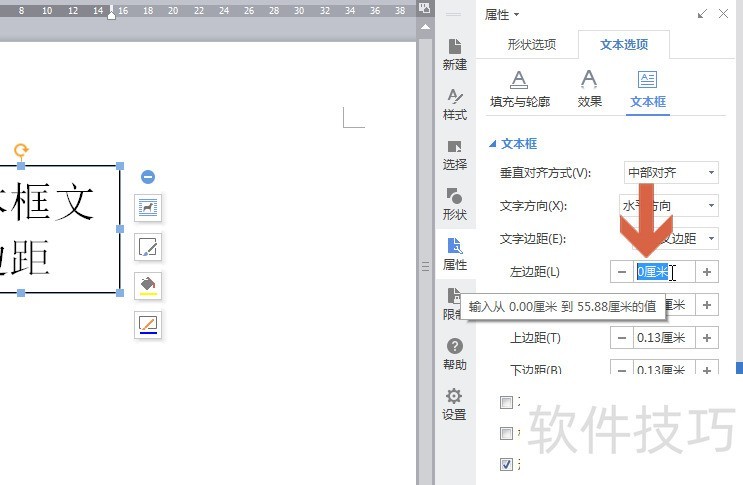Click the ruler toggle icon at top right of document

pos(425,8)
